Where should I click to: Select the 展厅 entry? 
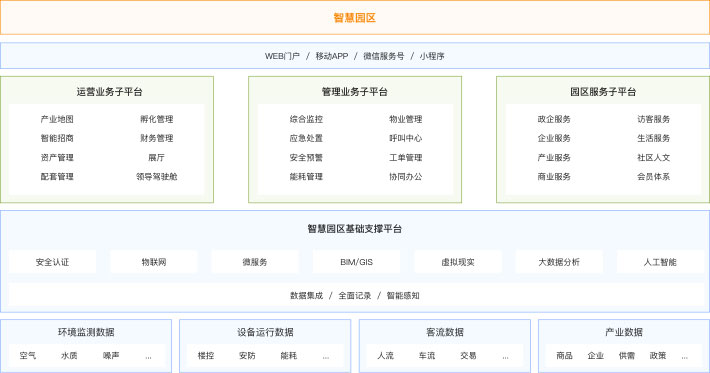(157, 158)
